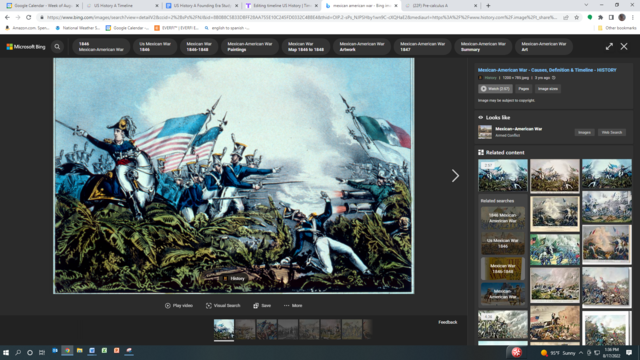Open the Mexican-American War Looks like thumbnail

click(485, 132)
